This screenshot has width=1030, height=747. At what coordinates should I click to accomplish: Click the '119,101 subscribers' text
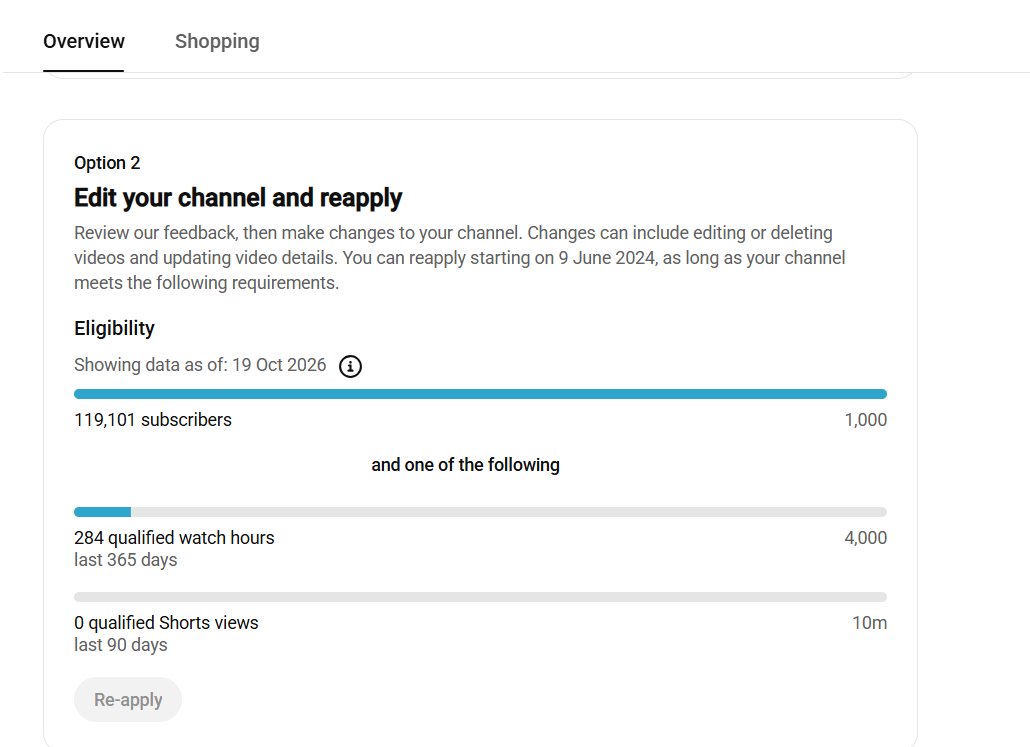[153, 420]
